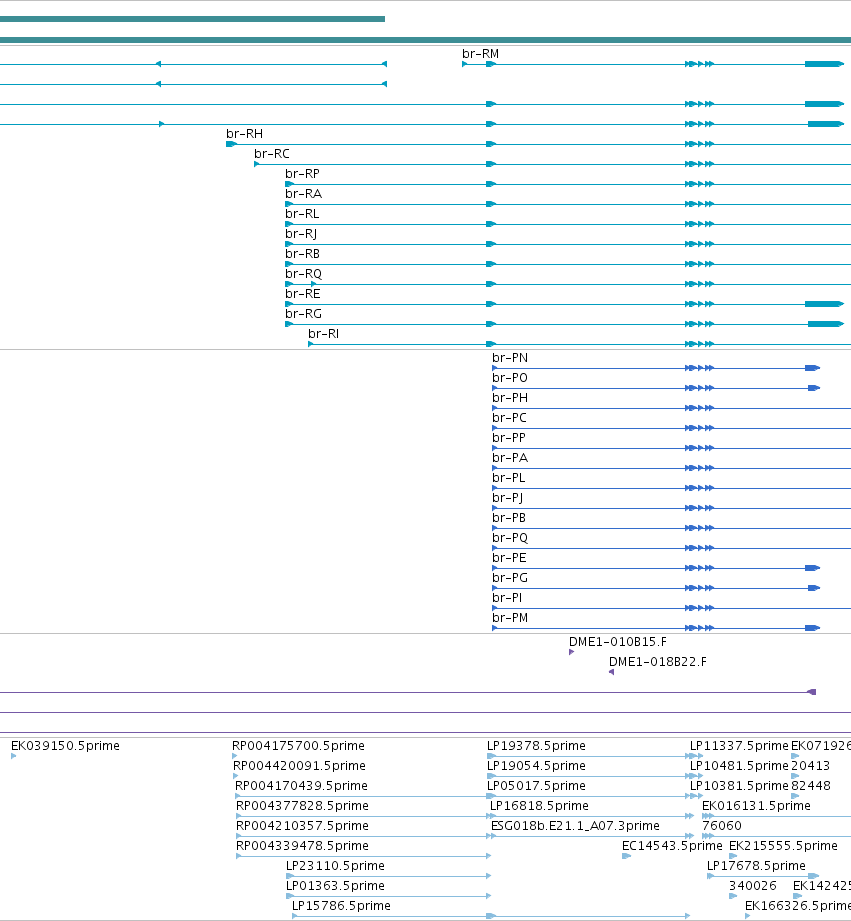851x921 pixels.
Task: Select transcript br-RP label
Action: coord(302,173)
